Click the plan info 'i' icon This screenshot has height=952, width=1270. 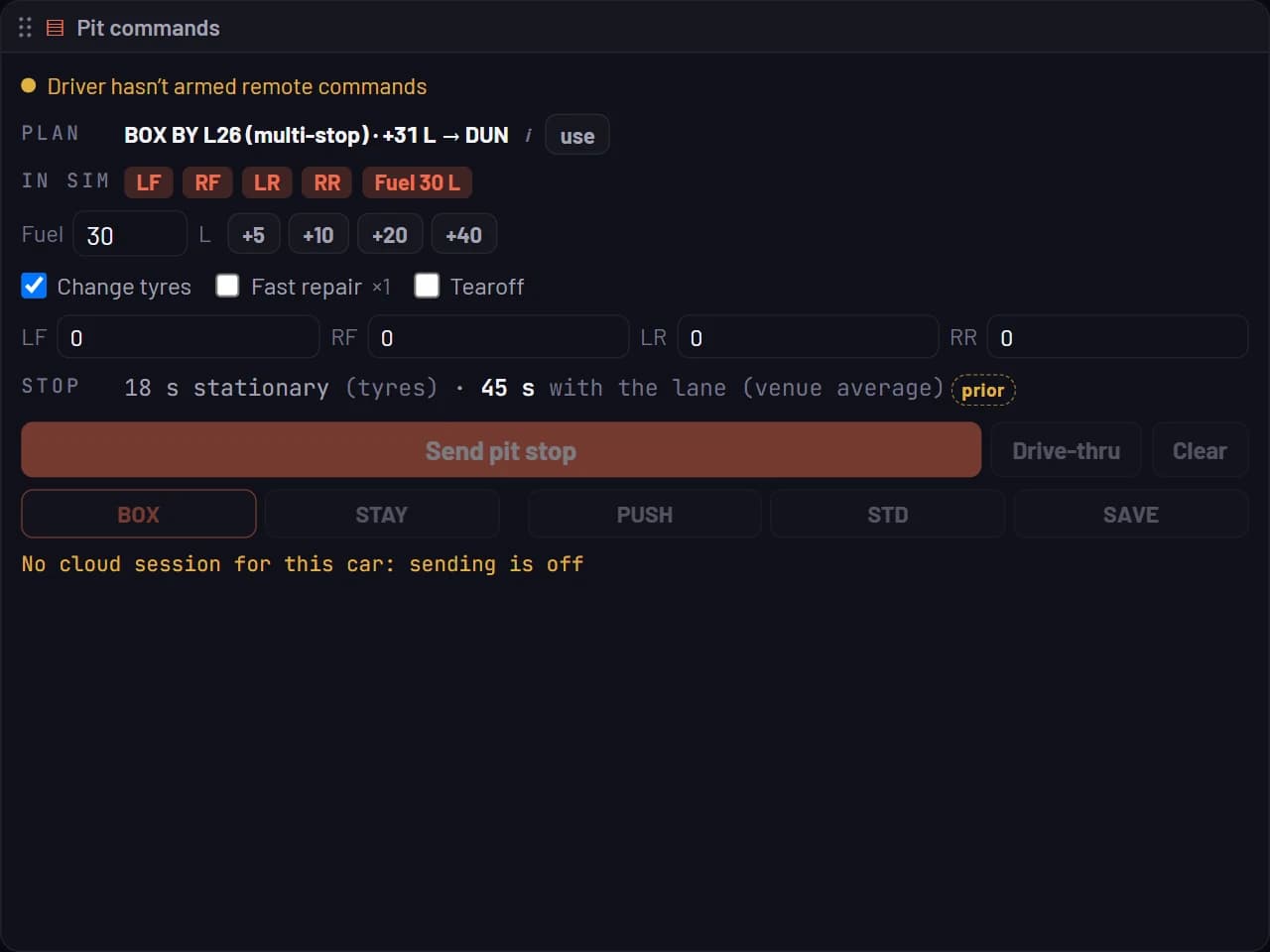tap(528, 135)
